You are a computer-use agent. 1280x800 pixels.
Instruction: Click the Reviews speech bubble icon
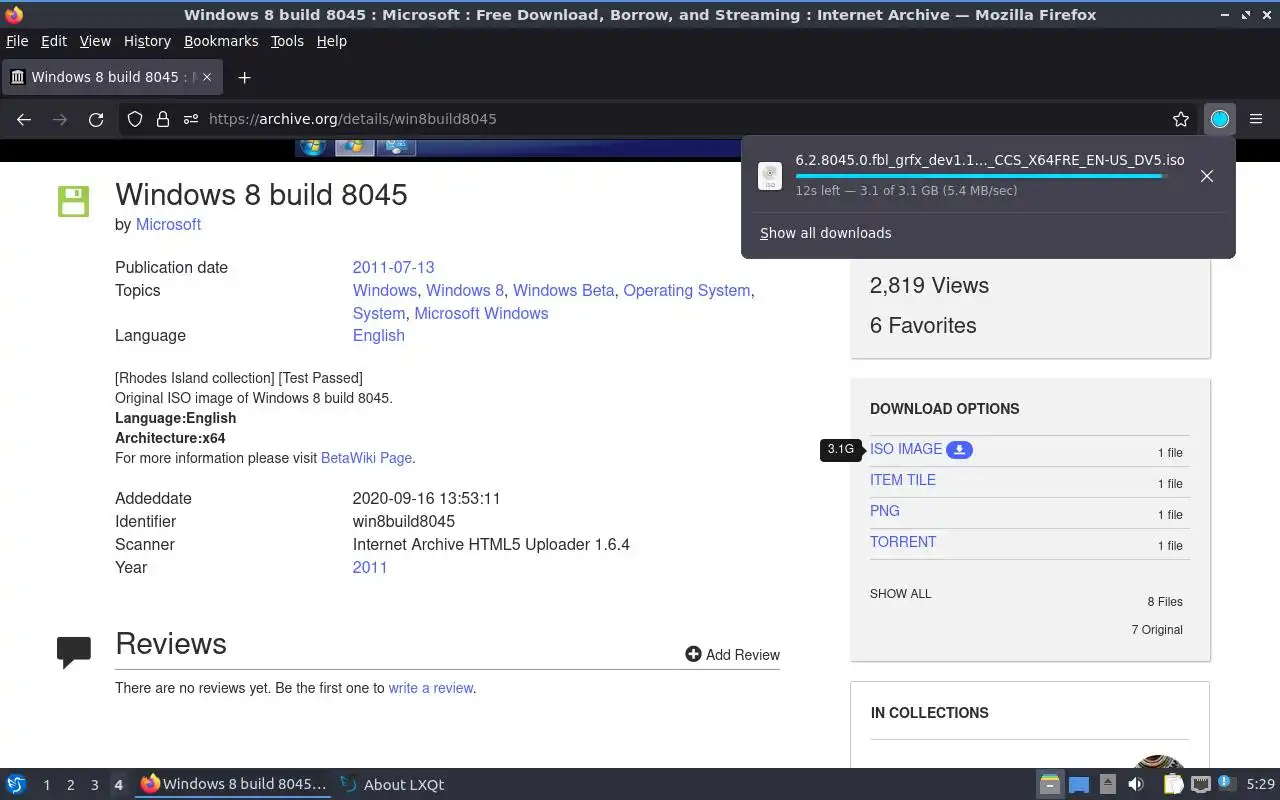point(74,652)
